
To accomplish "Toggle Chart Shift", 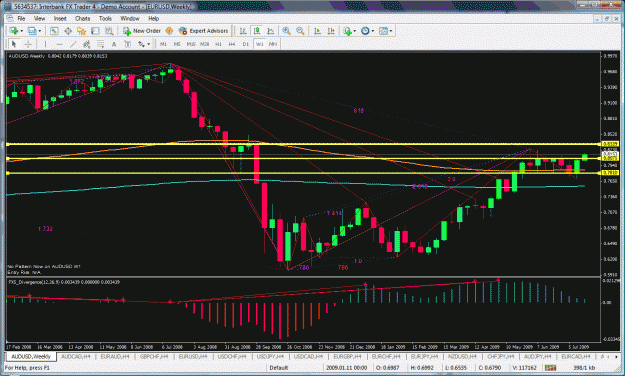I will pyautogui.click(x=331, y=31).
